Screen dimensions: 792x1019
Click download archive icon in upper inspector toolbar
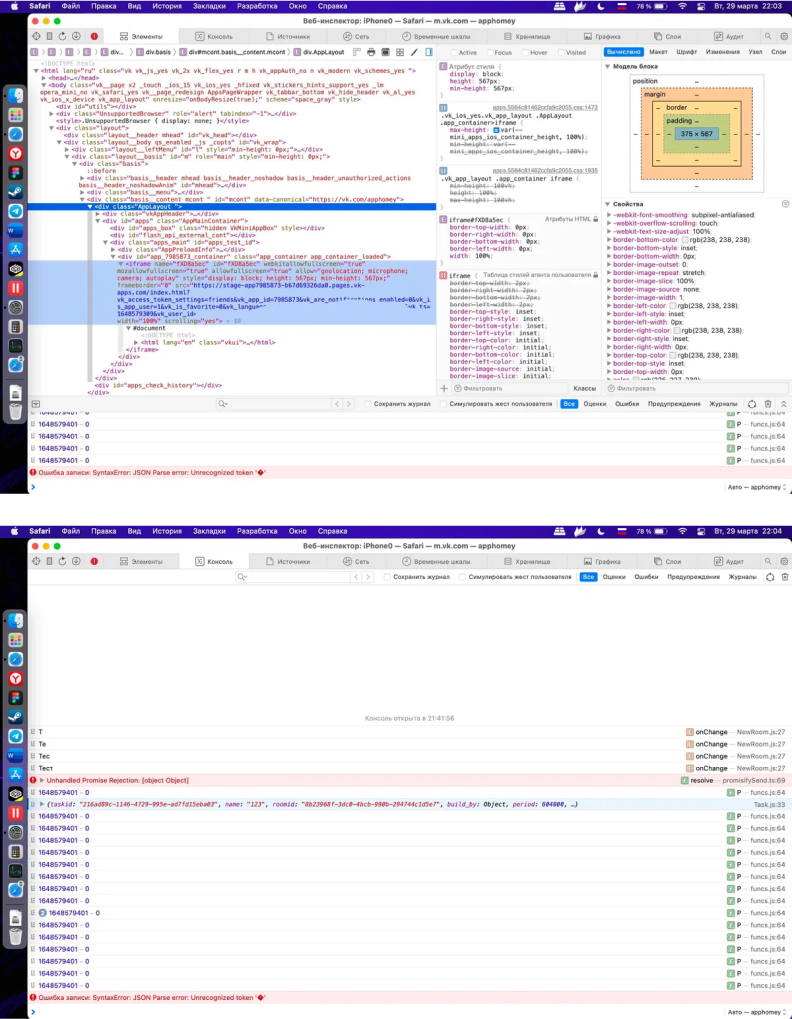(76, 36)
